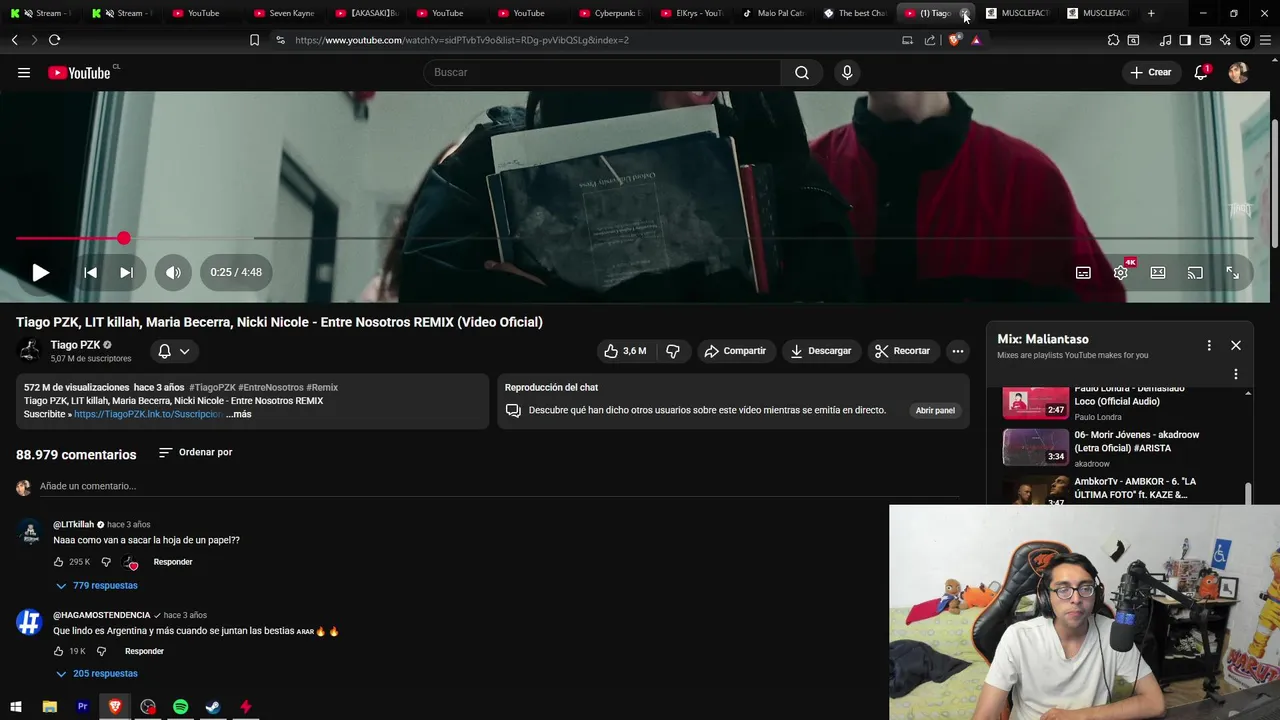Open YouTube notifications bell

[1201, 72]
